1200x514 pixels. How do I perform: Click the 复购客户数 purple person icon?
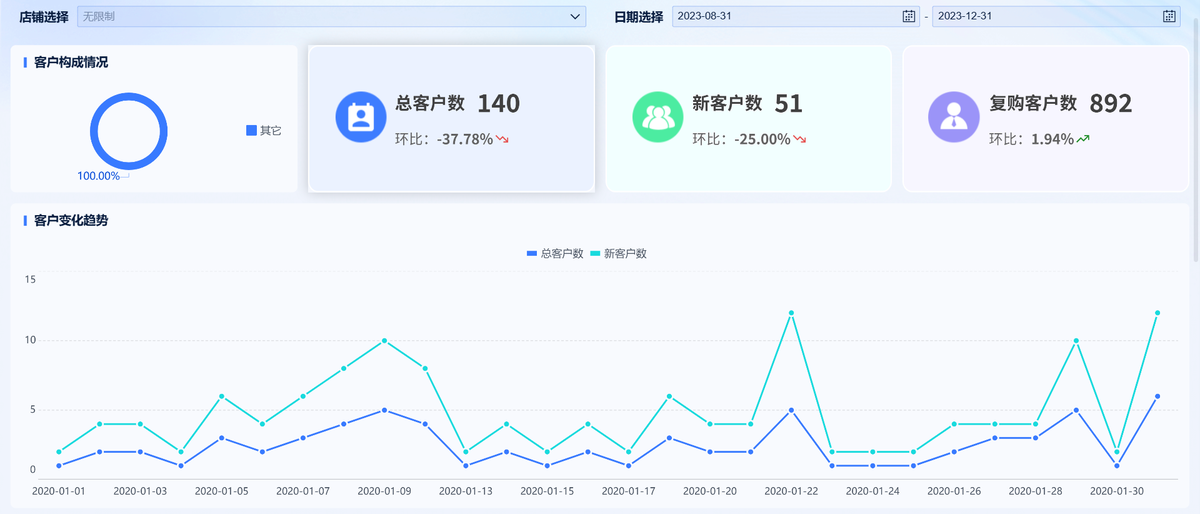click(953, 117)
